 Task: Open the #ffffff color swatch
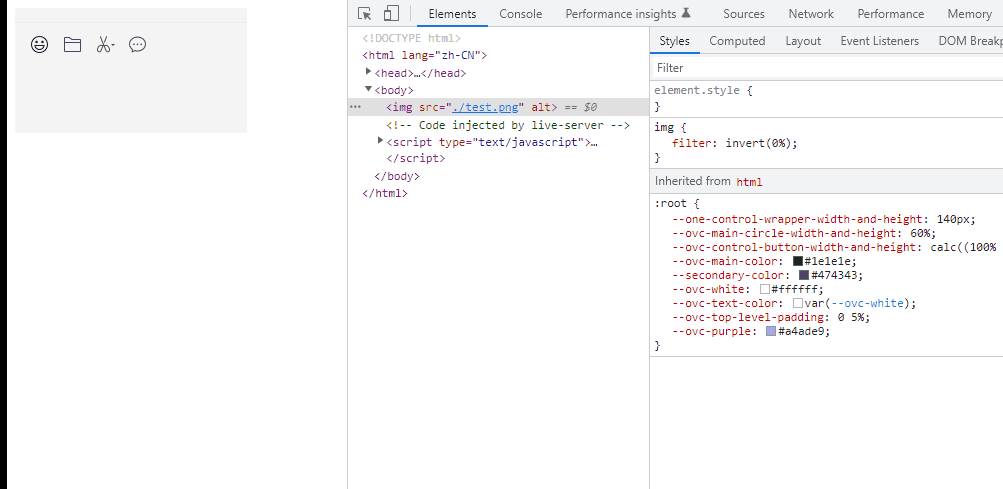tap(764, 289)
